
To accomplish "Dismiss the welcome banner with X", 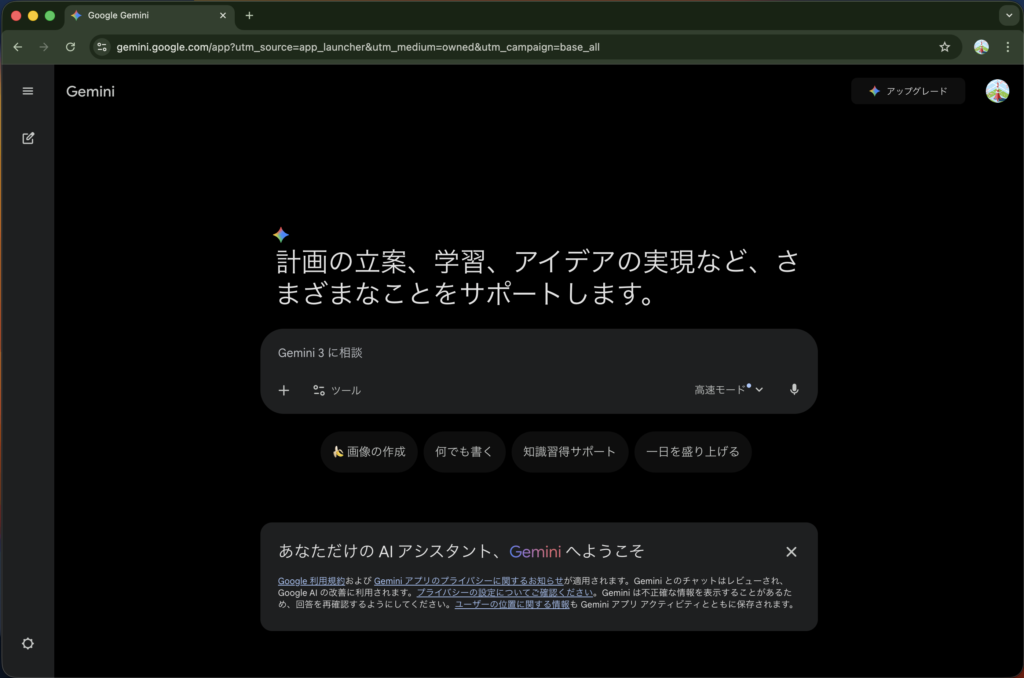I will point(791,552).
